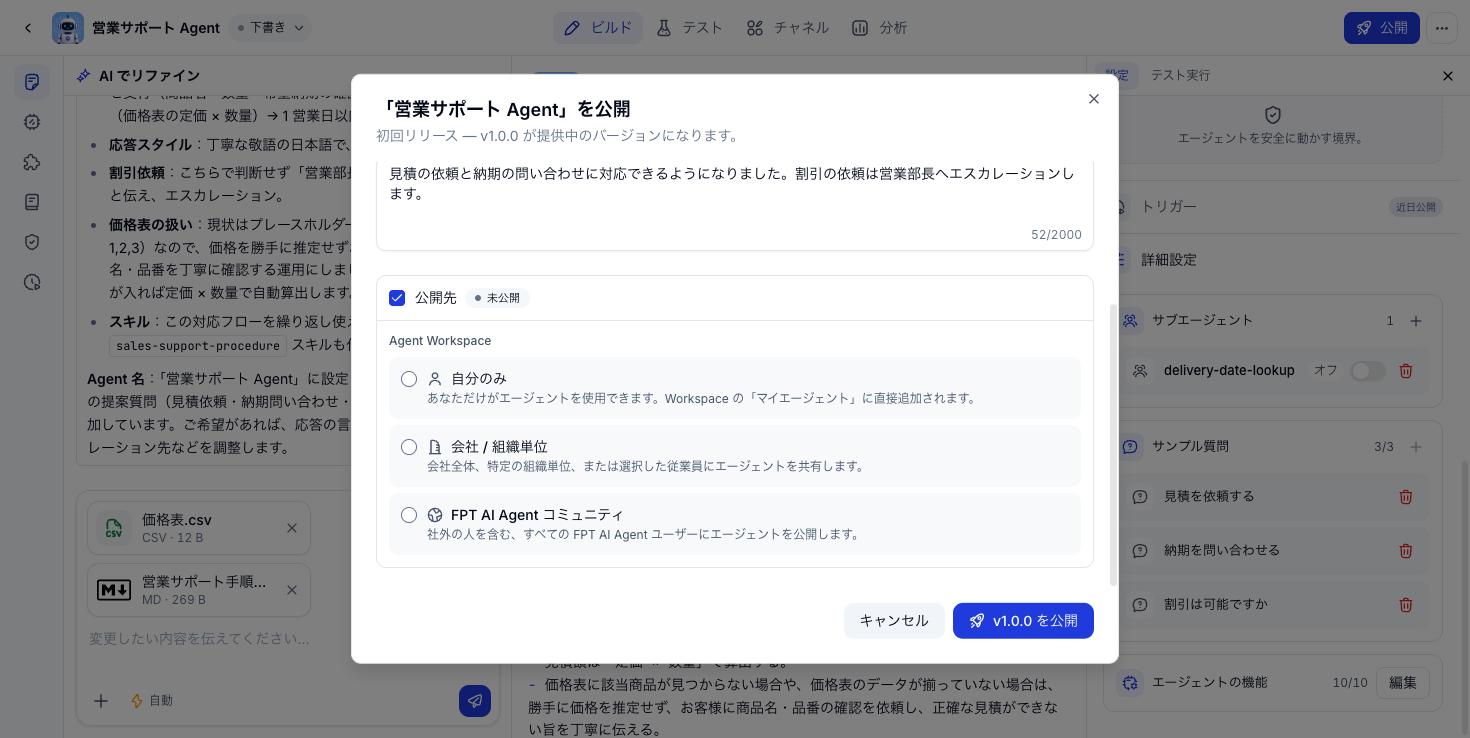1470x738 pixels.
Task: Open the チャネル tab
Action: pyautogui.click(x=787, y=28)
